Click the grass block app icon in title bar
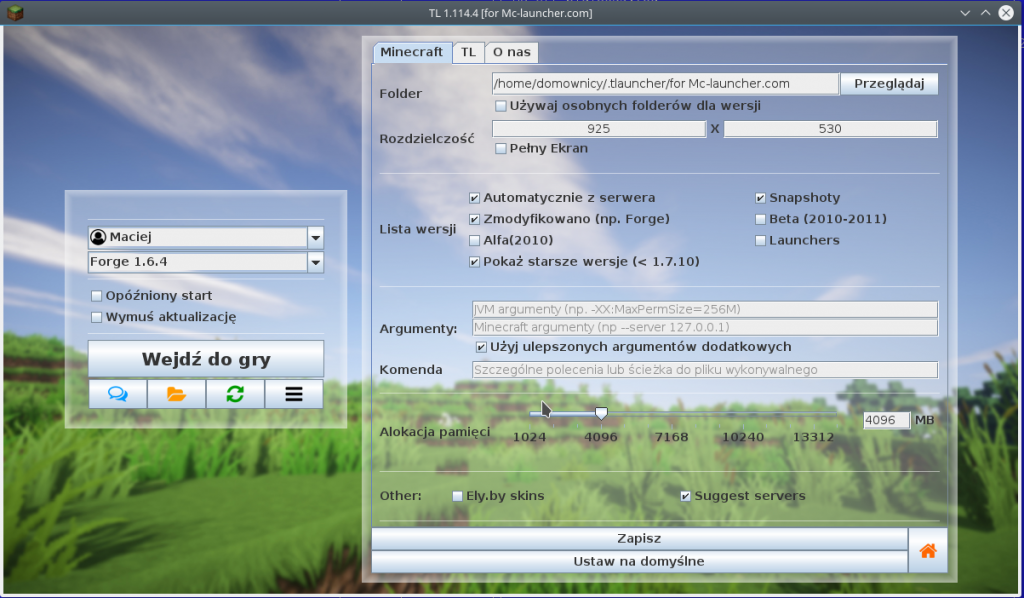The height and width of the screenshot is (598, 1024). click(x=15, y=12)
